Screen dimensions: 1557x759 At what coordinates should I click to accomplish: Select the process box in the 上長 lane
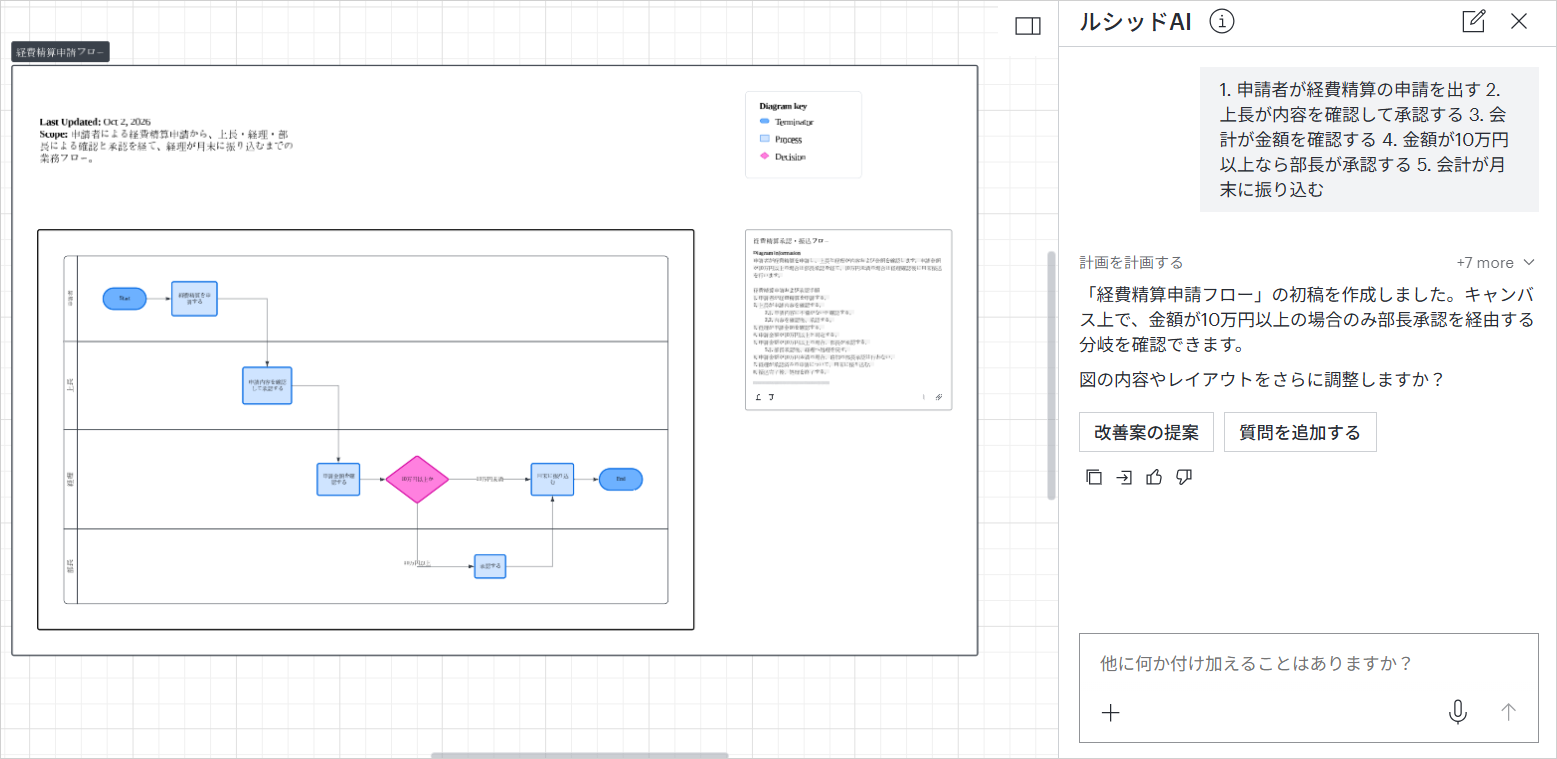click(x=267, y=385)
